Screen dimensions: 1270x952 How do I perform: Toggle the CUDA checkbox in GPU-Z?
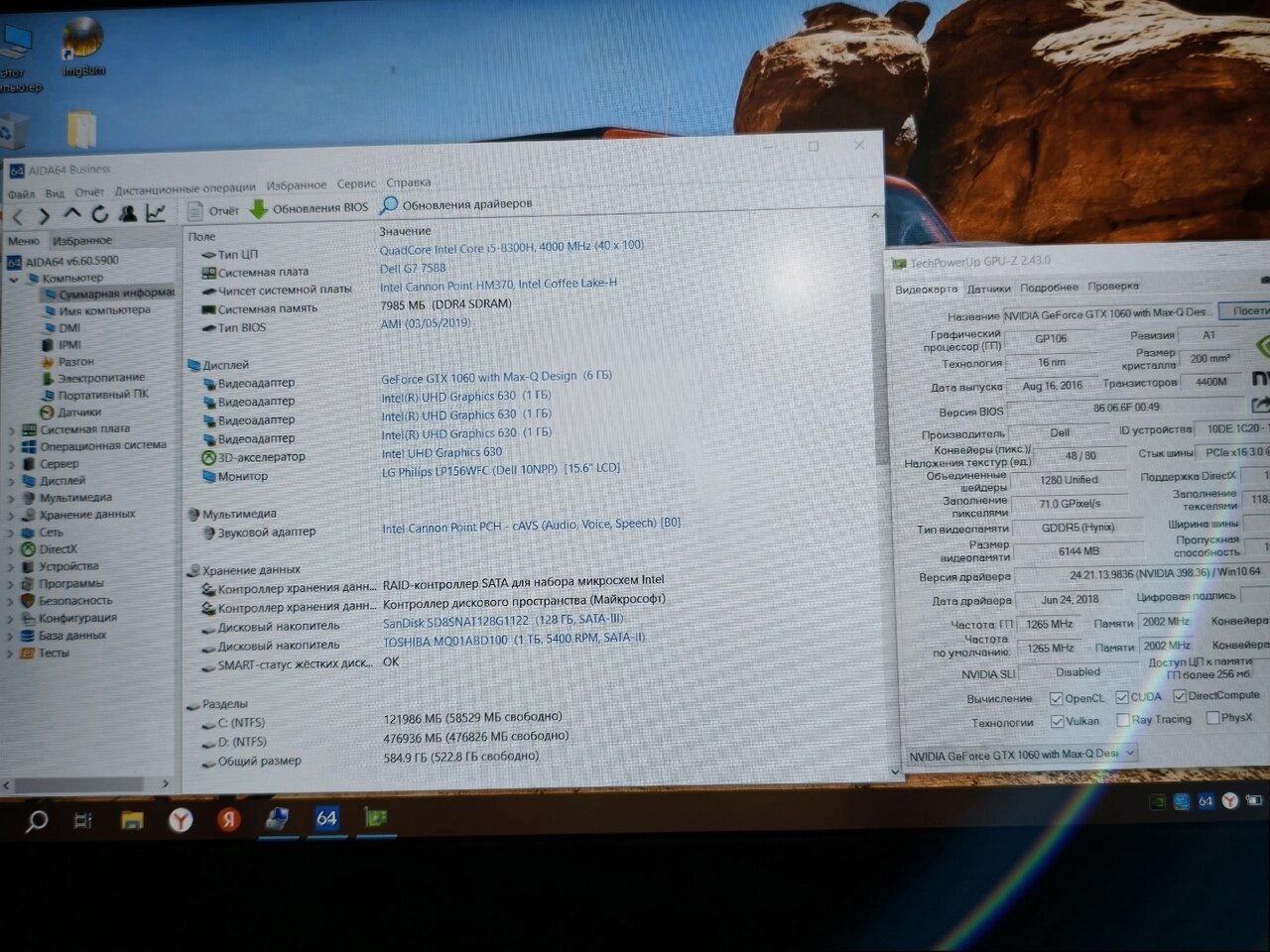[x=1122, y=697]
